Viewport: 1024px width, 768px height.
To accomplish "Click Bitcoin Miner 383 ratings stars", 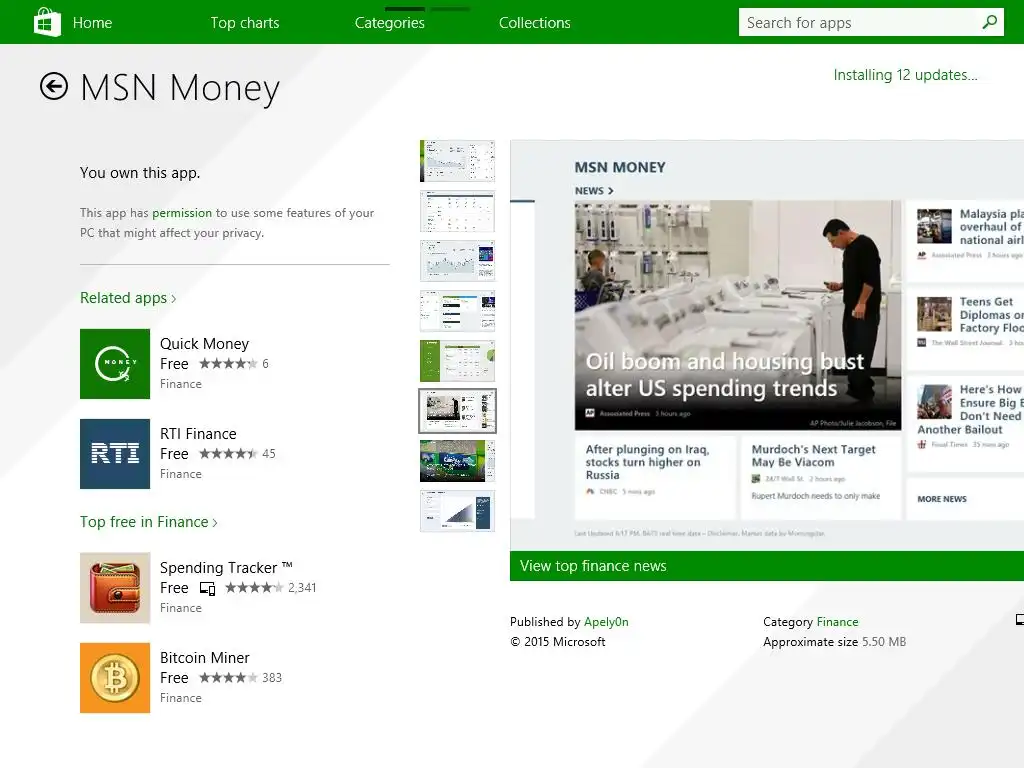I will click(228, 678).
